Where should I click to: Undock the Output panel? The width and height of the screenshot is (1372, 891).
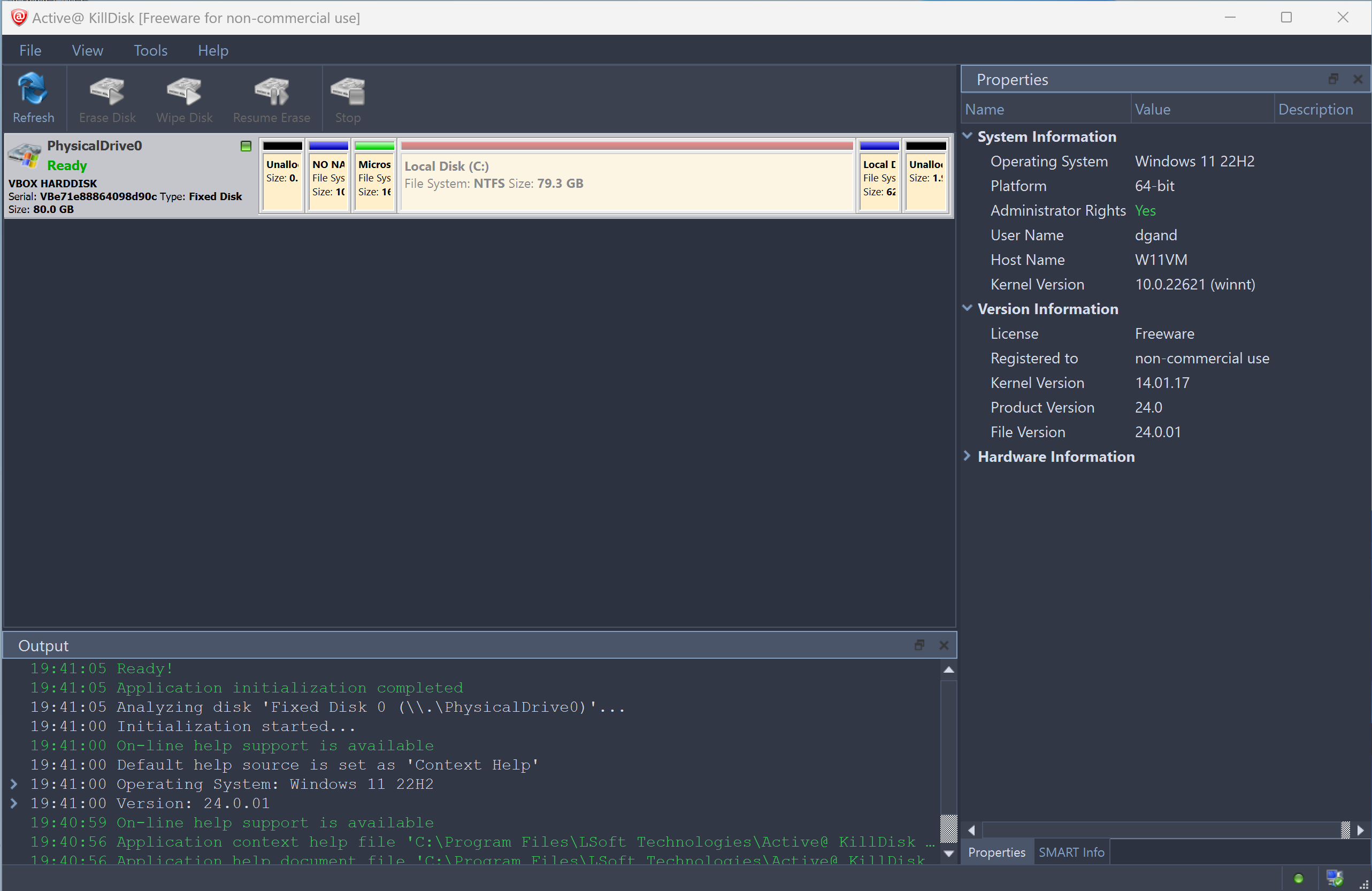(x=919, y=645)
